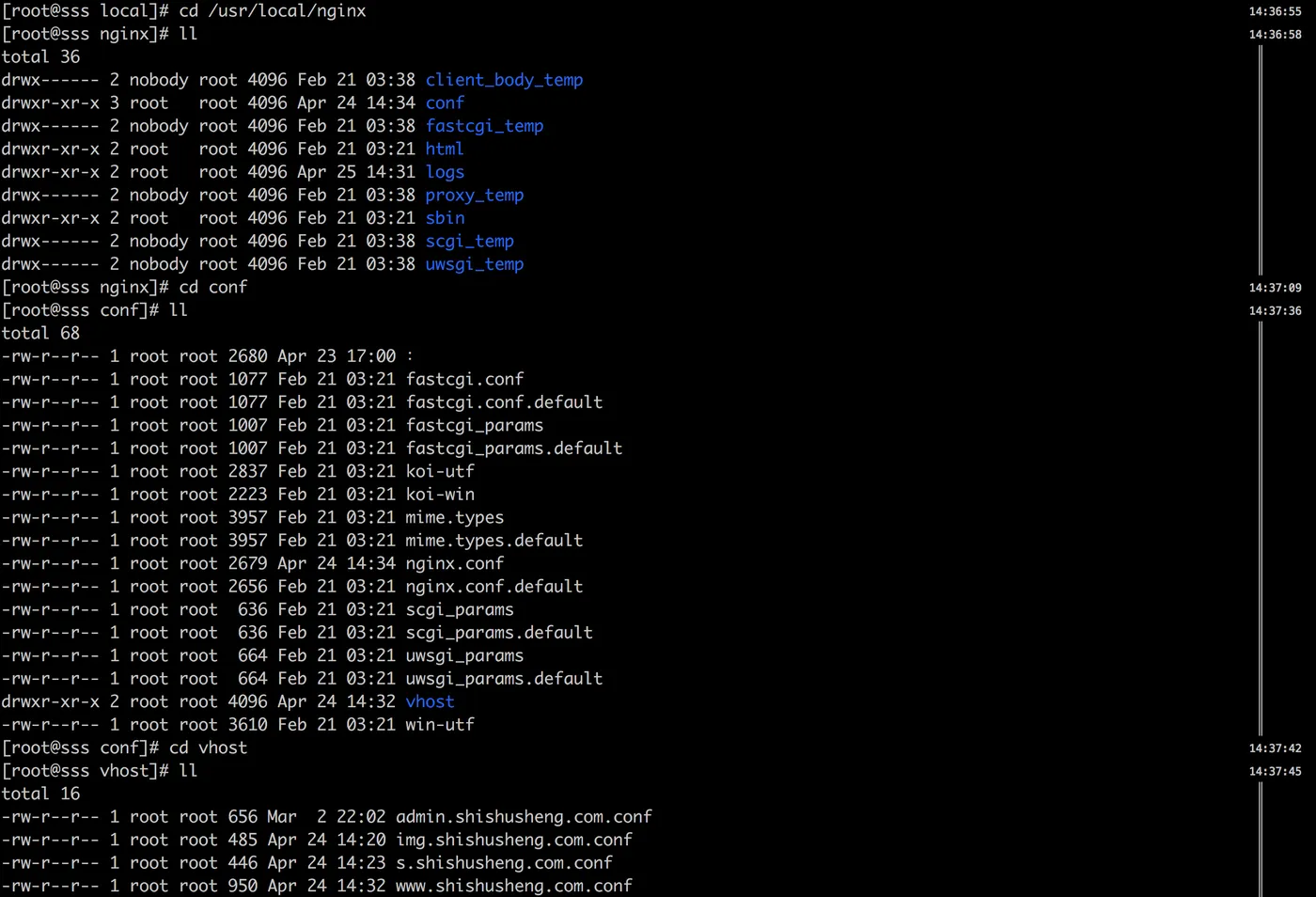Click the scgi_temp directory name
This screenshot has width=1316, height=897.
[x=469, y=241]
